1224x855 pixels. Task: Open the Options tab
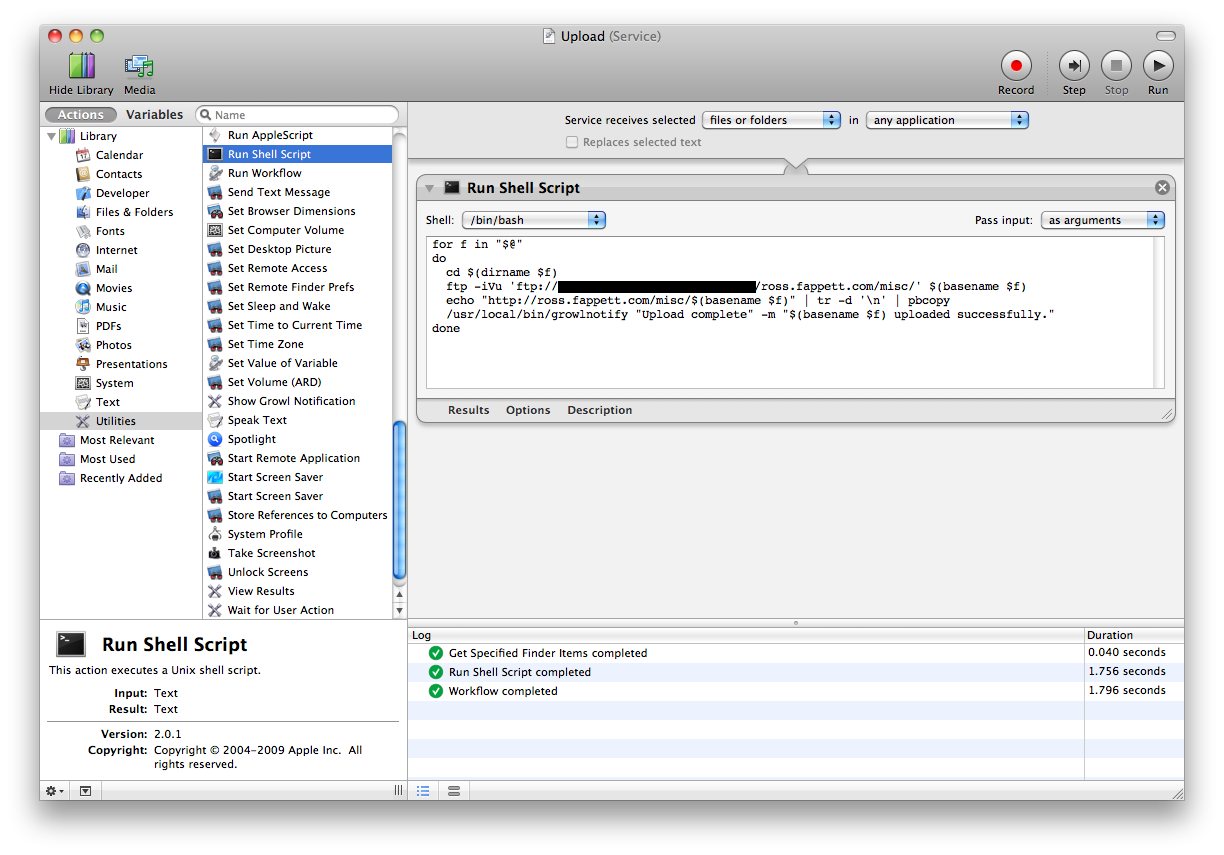(x=528, y=410)
